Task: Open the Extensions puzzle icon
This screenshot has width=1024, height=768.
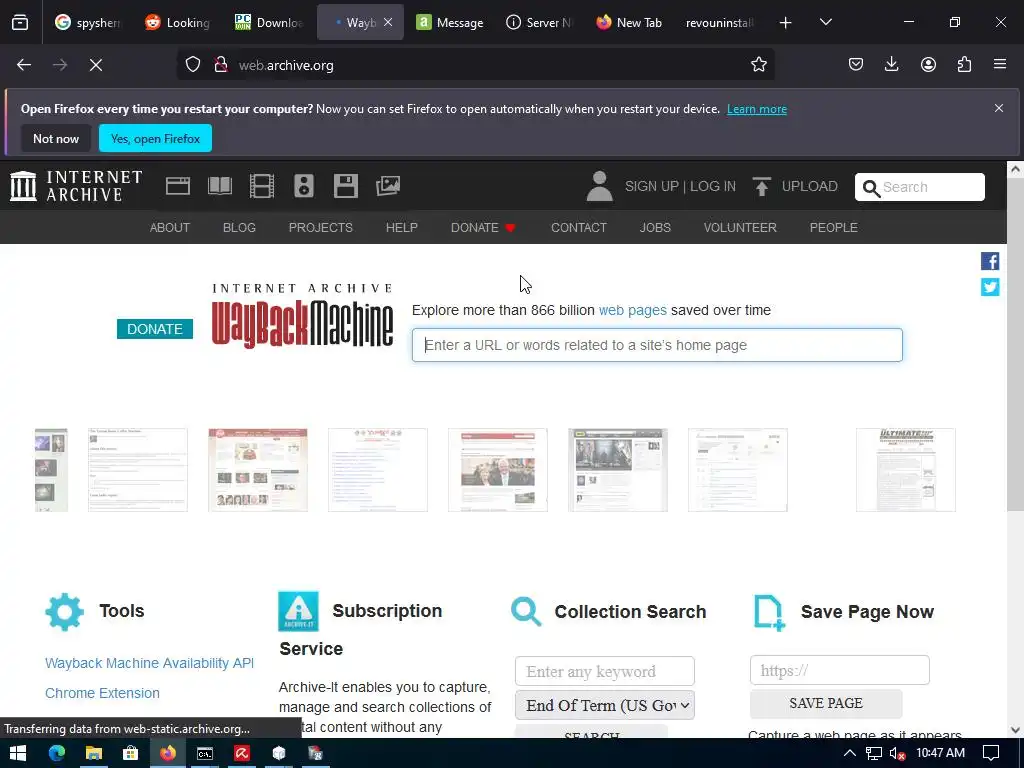Action: [965, 65]
